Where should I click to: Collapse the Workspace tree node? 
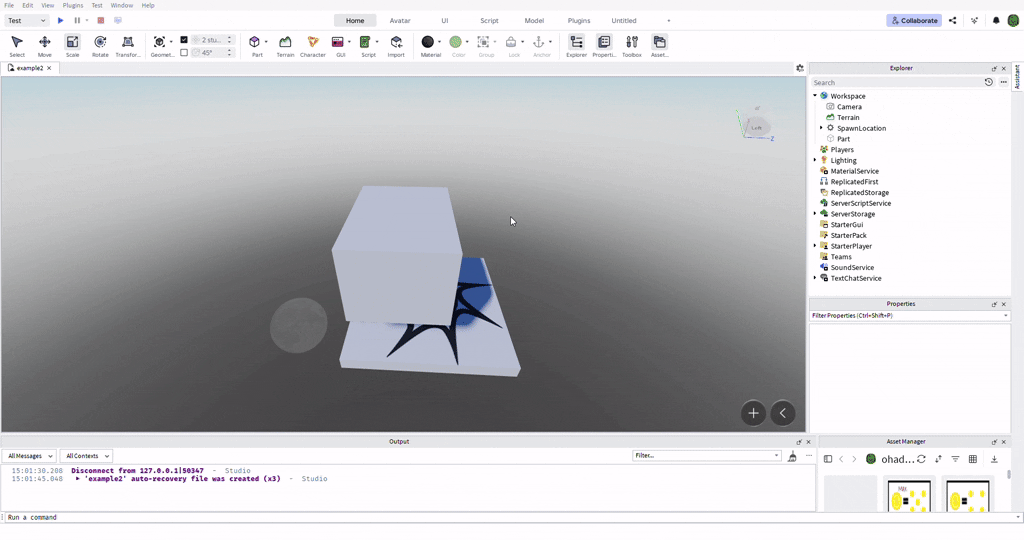(815, 96)
